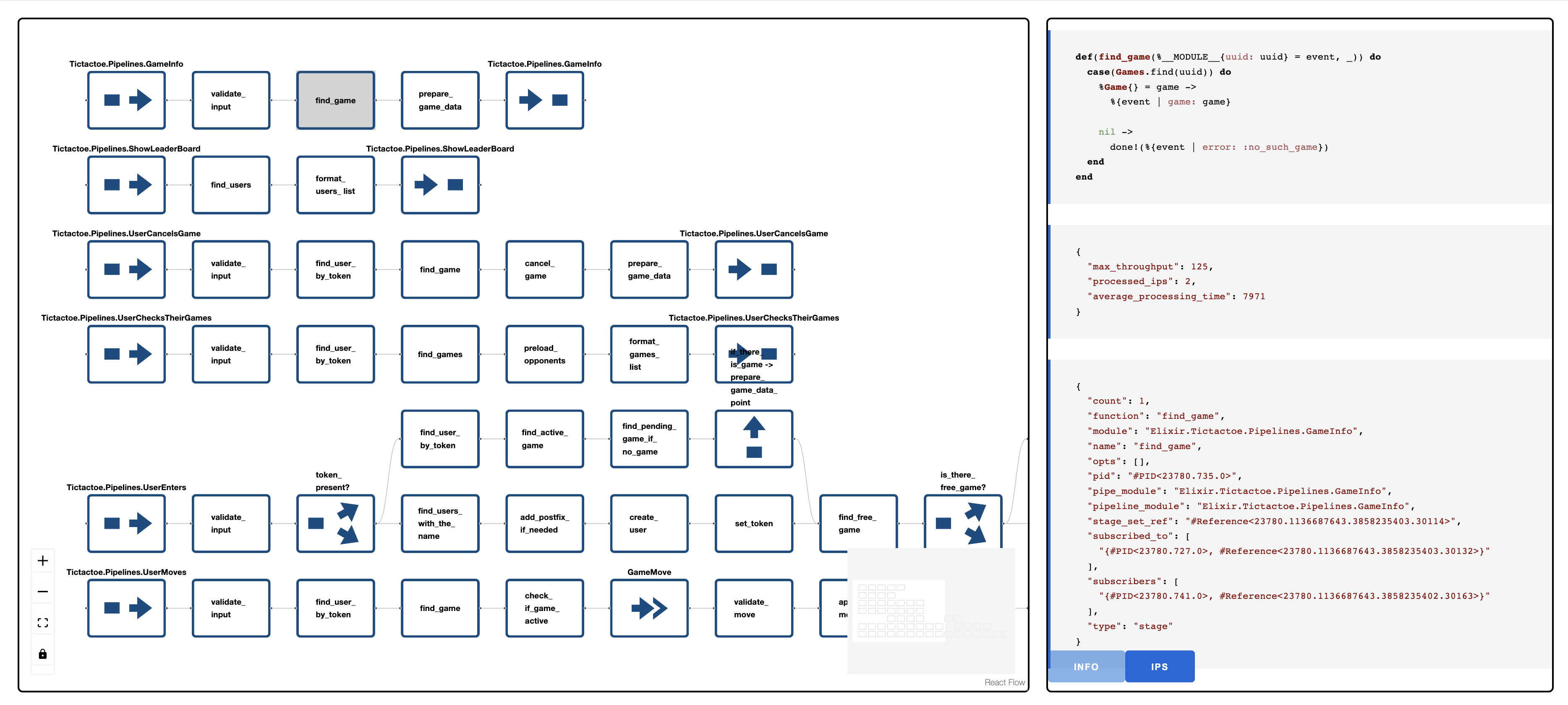Click the upward arrow goto-point node
Image resolution: width=1568 pixels, height=705 pixels.
coord(753,439)
